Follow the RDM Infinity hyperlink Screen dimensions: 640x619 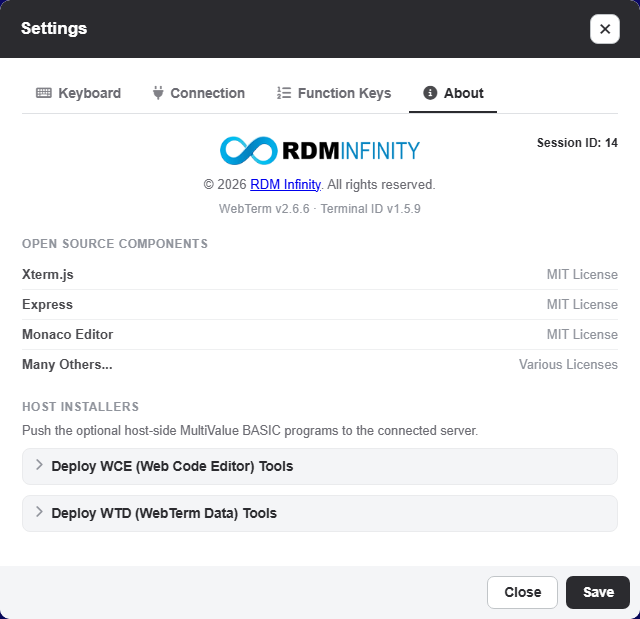point(285,184)
